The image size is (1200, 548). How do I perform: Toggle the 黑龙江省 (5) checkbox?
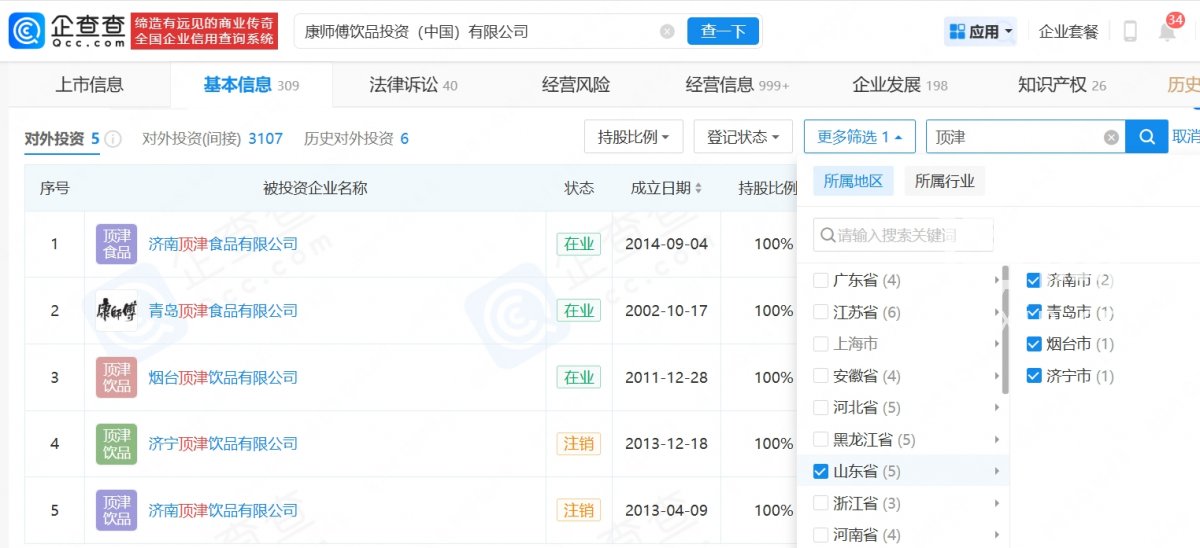pos(821,440)
